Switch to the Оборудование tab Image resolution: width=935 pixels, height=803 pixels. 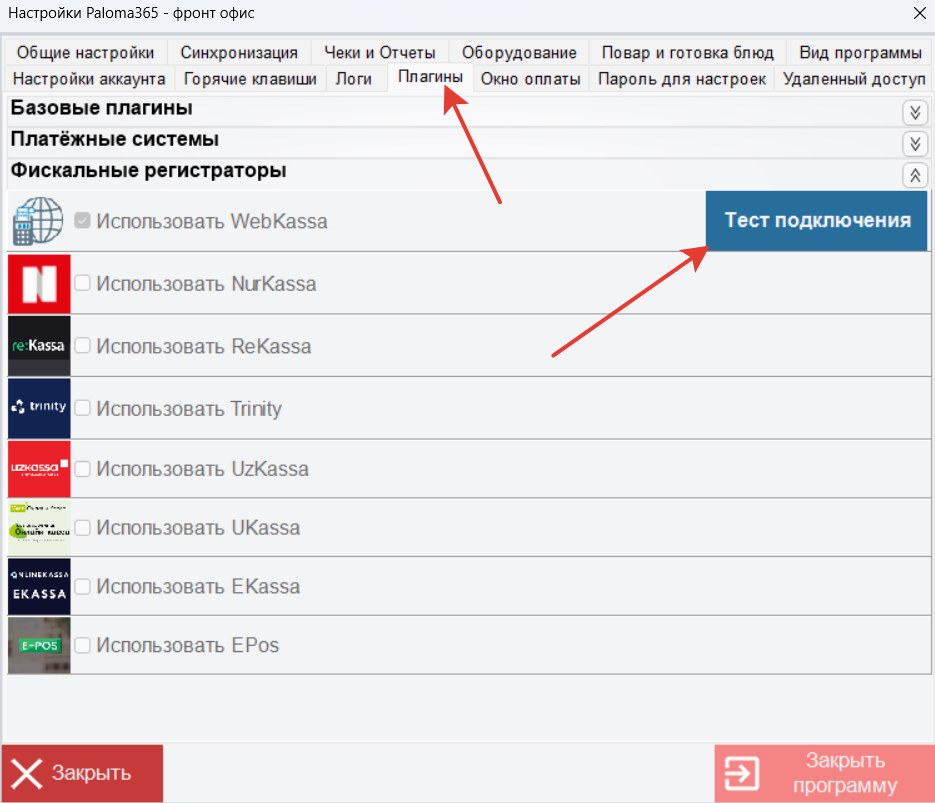click(519, 53)
